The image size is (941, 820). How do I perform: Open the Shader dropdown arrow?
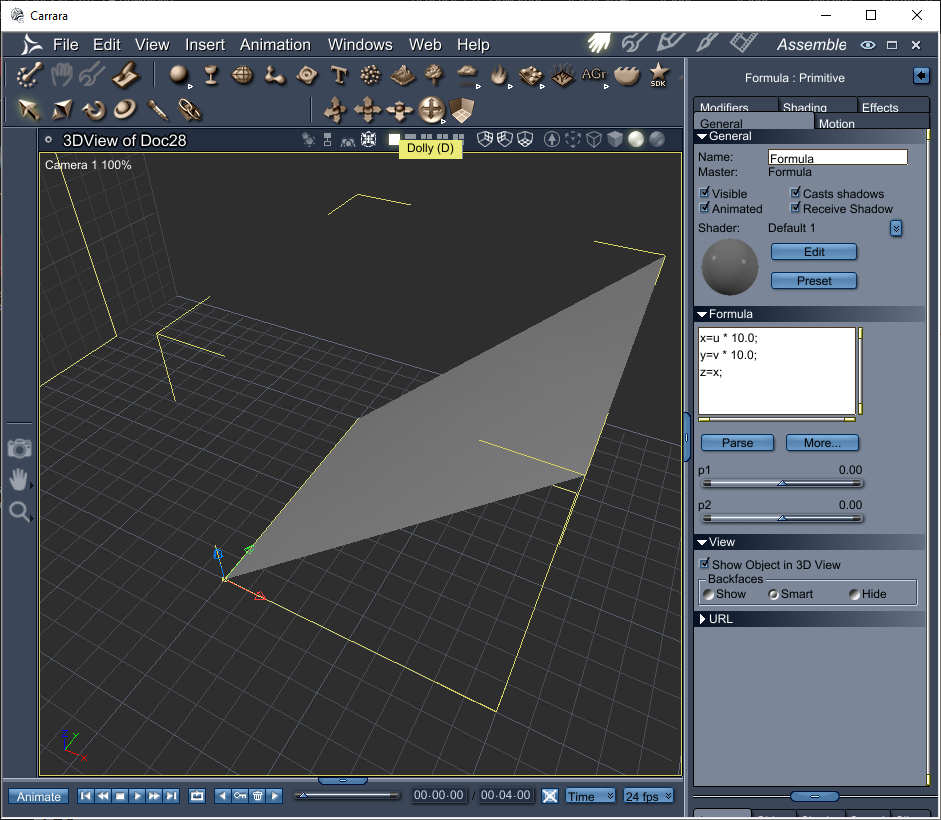pyautogui.click(x=896, y=228)
